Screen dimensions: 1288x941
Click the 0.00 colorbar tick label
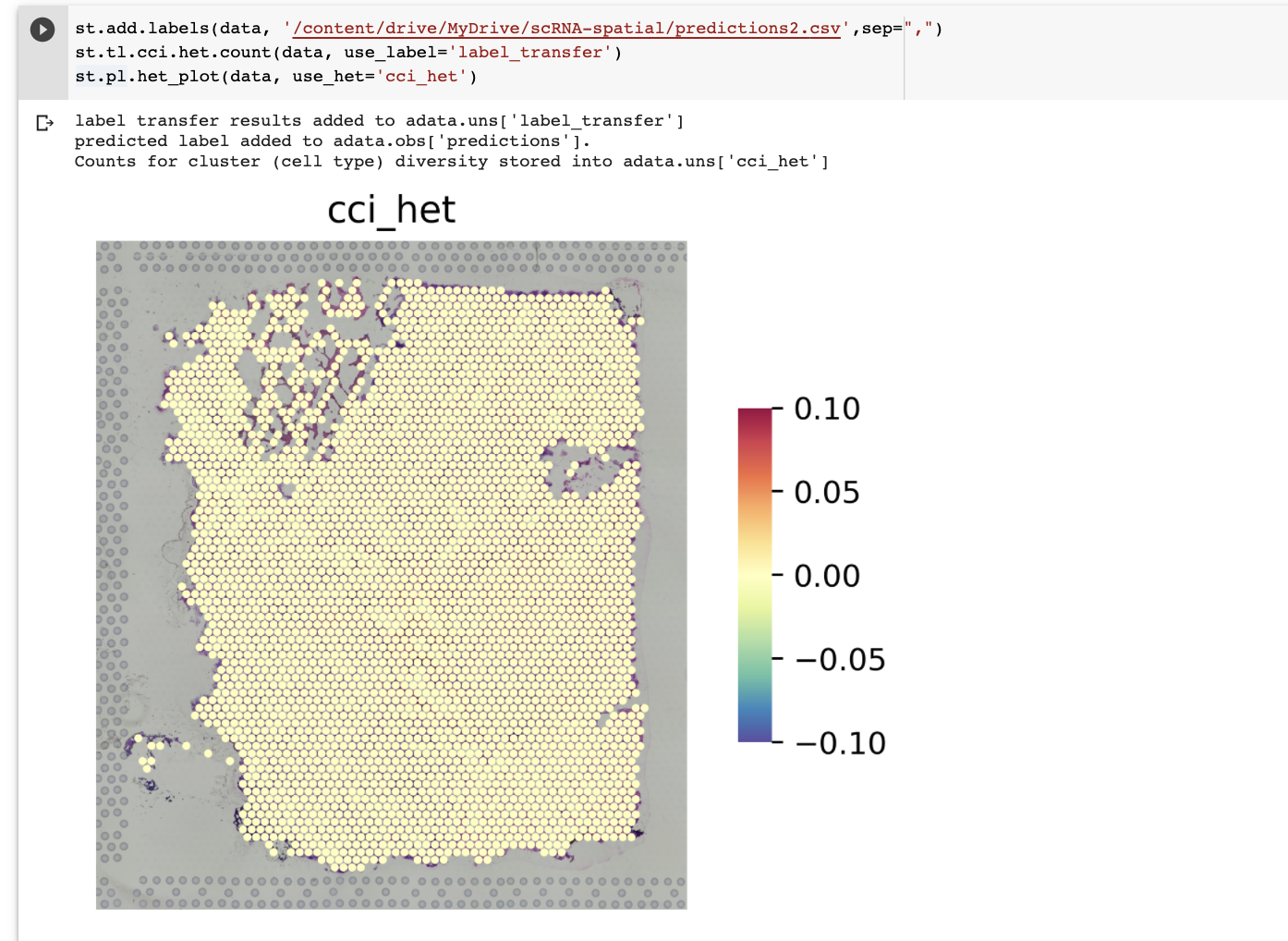[825, 575]
